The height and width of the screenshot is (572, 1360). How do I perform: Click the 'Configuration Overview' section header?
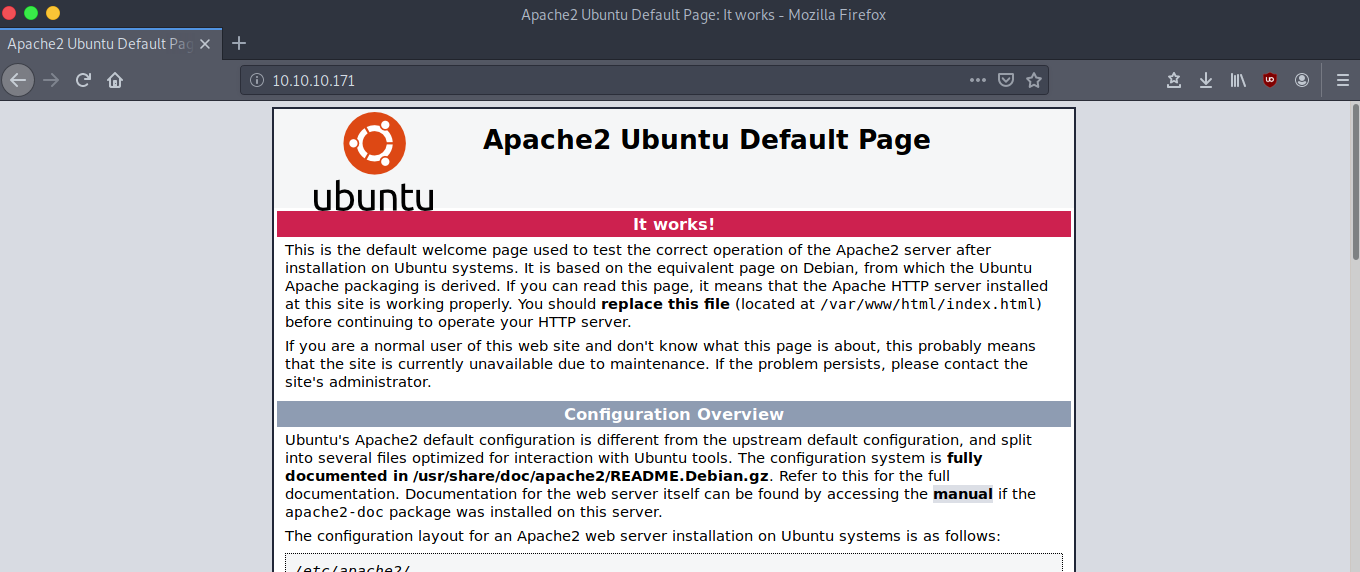click(674, 414)
